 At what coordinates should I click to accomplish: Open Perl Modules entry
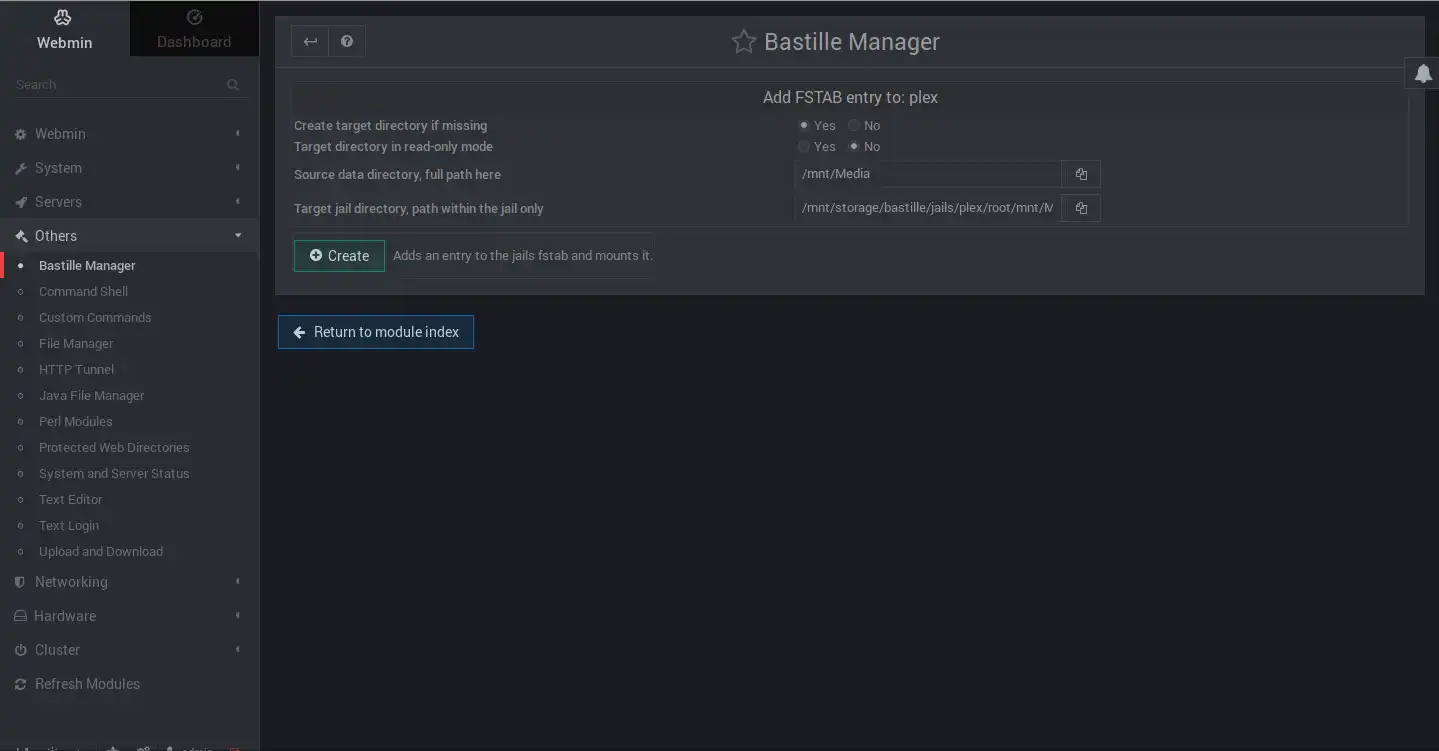pyautogui.click(x=75, y=422)
